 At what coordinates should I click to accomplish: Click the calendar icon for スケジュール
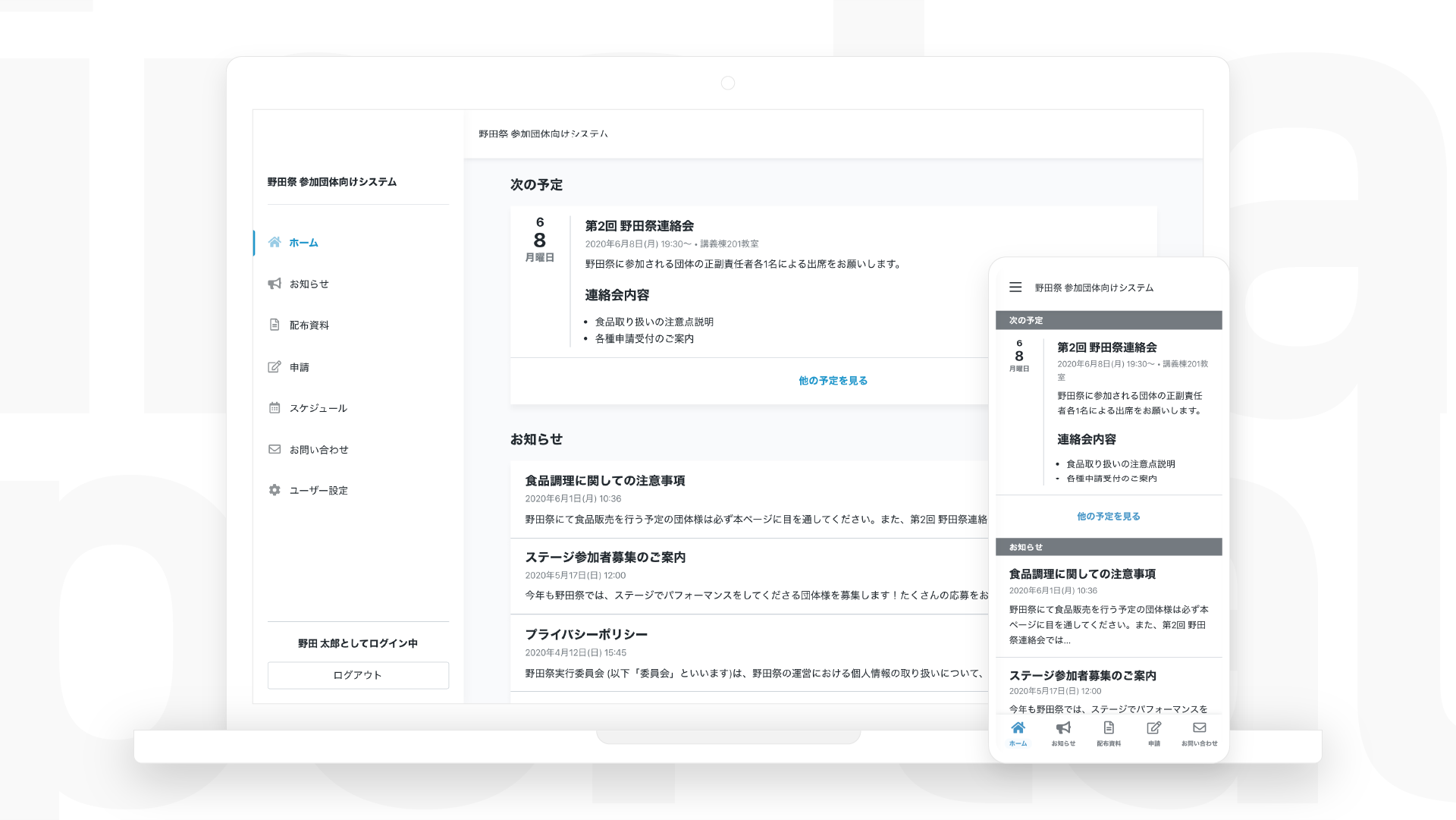click(275, 408)
